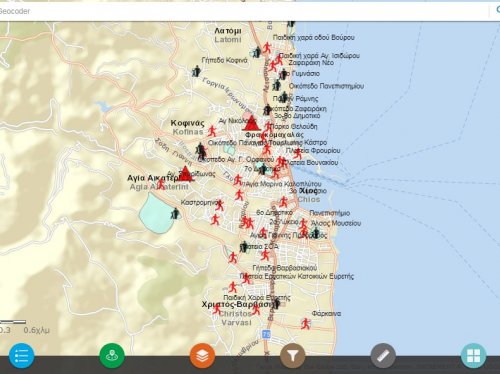Click the red runner marker near Φάρκαινα
Screen dimensions: 500x374
point(306,323)
